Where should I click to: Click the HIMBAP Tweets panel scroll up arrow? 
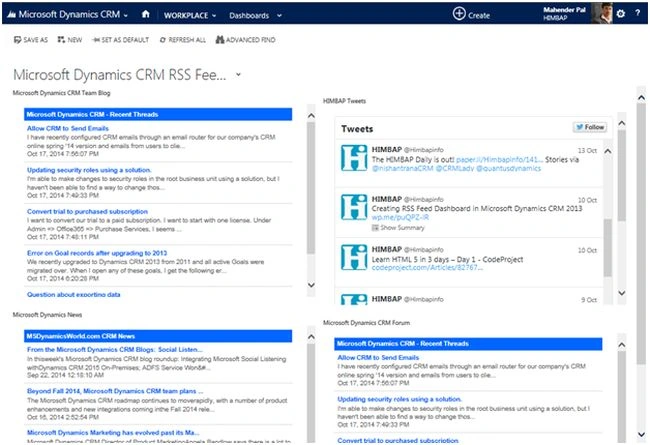pos(621,123)
